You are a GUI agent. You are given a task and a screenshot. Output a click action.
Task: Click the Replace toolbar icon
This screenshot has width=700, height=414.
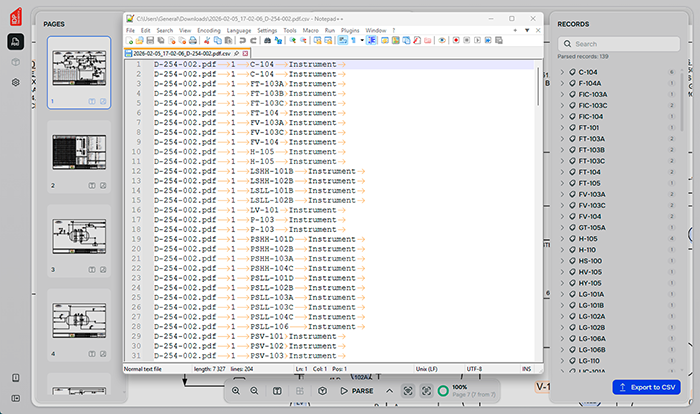278,41
